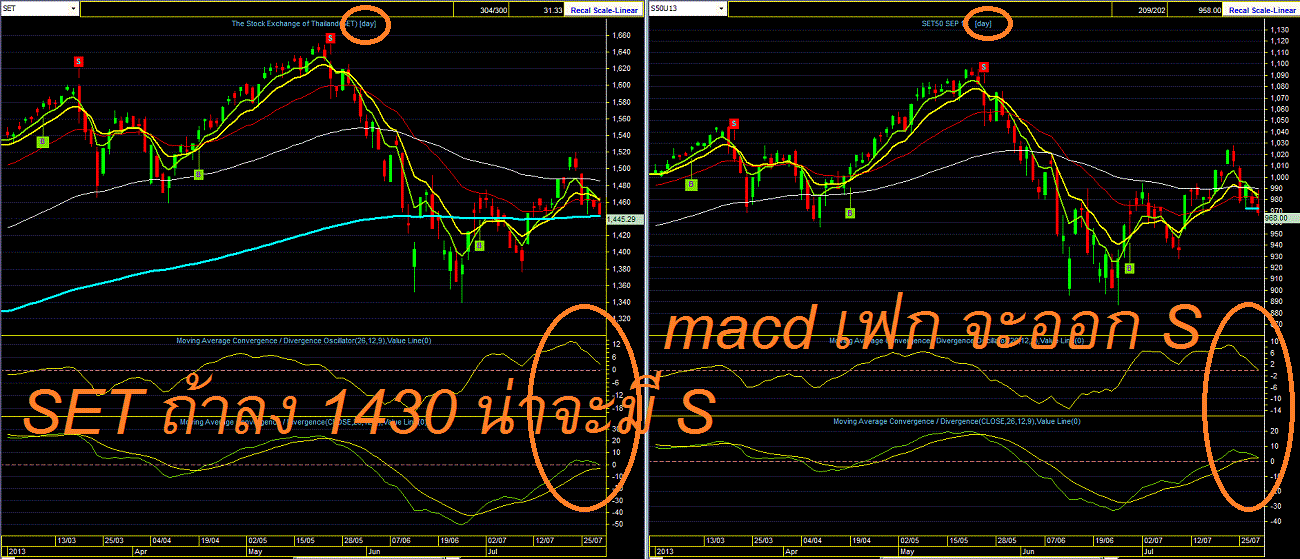Click the green B buy marker in late June on the SET chart
Image resolution: width=1300 pixels, height=559 pixels.
pyautogui.click(x=479, y=245)
